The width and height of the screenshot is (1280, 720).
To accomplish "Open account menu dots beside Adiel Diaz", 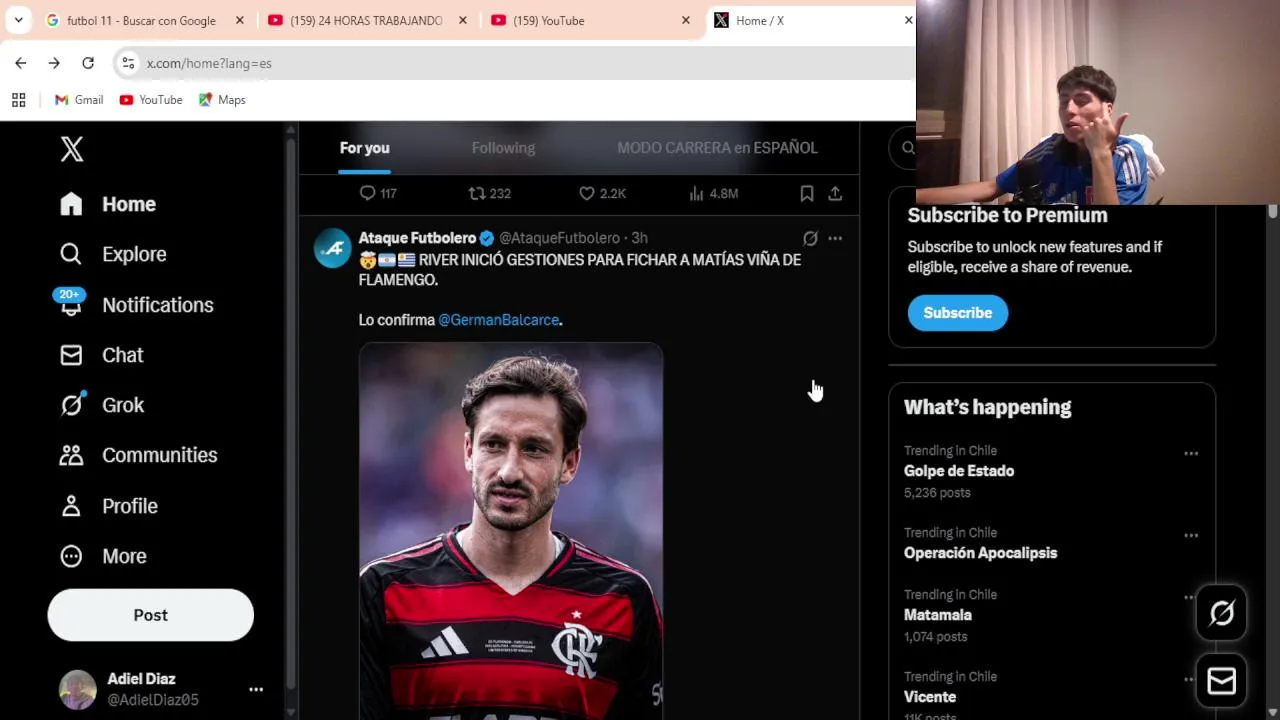I will click(256, 689).
